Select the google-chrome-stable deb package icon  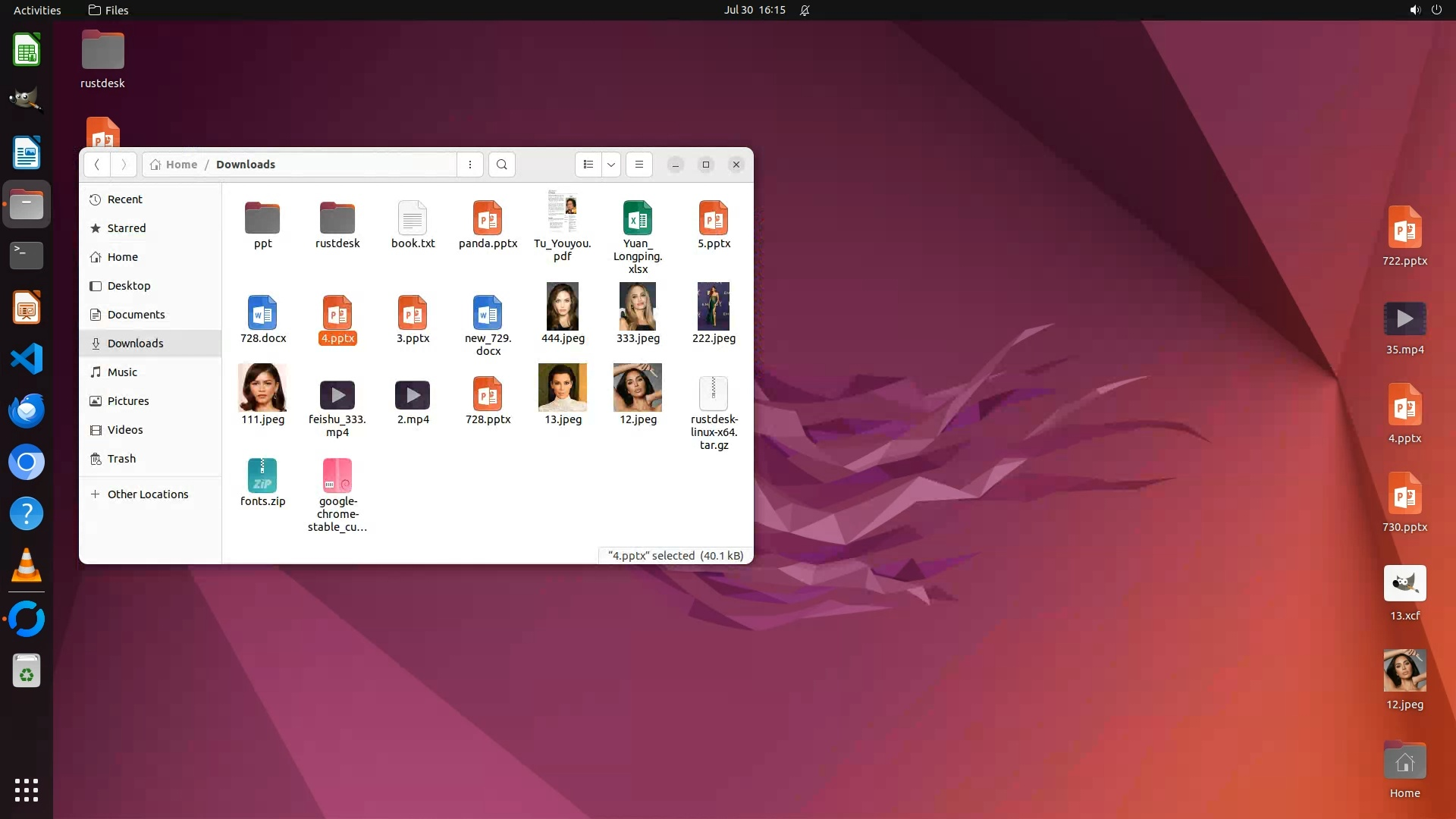(337, 476)
